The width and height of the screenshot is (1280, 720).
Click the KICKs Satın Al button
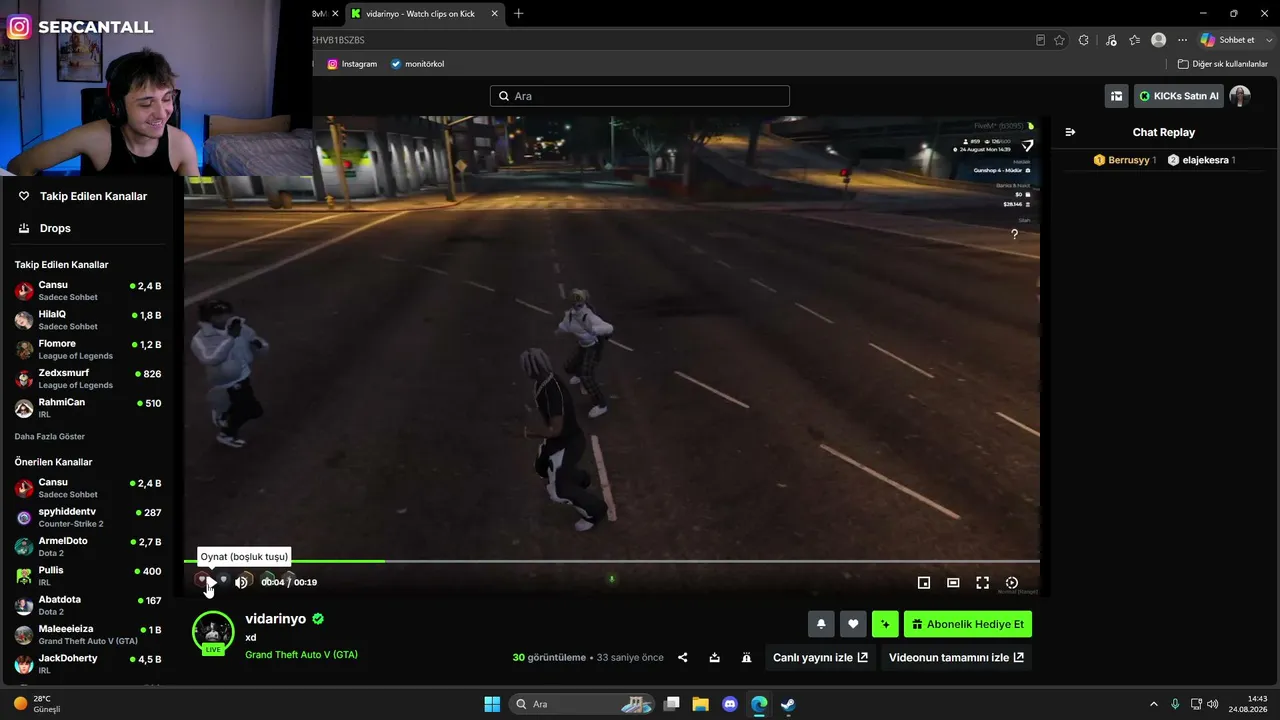coord(1179,96)
